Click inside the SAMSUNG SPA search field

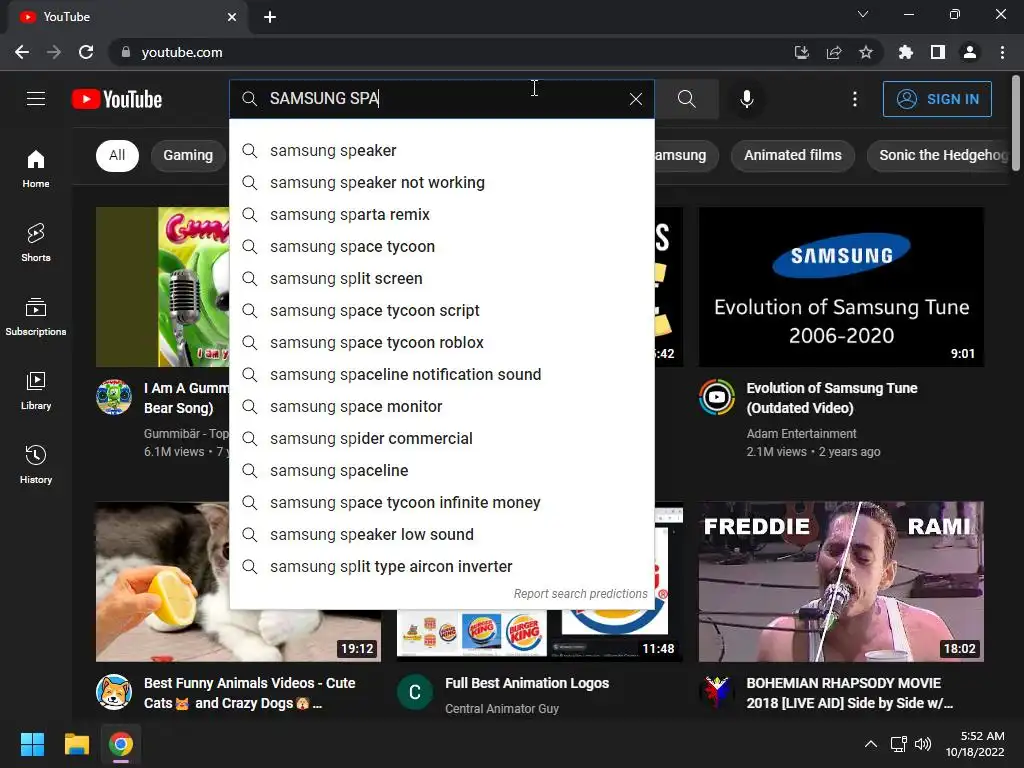point(444,99)
